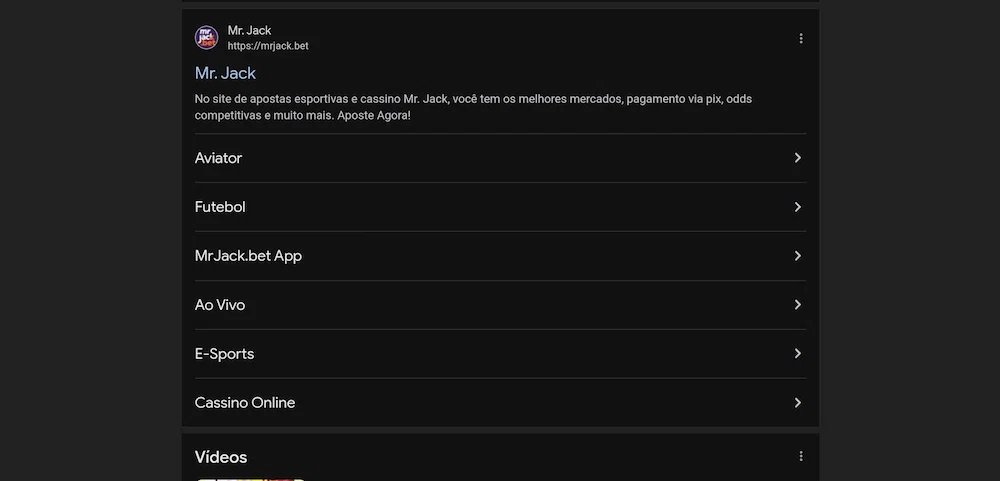
Task: Open the Futebol sitelink
Action: click(x=500, y=207)
